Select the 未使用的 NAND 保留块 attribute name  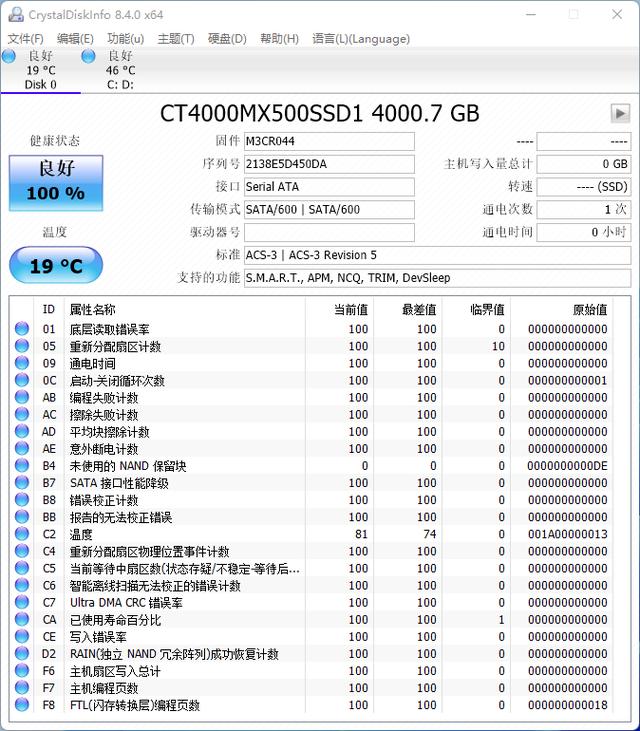pyautogui.click(x=128, y=466)
